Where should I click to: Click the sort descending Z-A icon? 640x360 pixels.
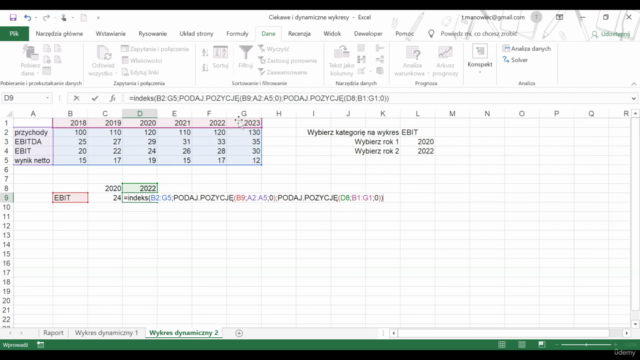pyautogui.click(x=205, y=67)
